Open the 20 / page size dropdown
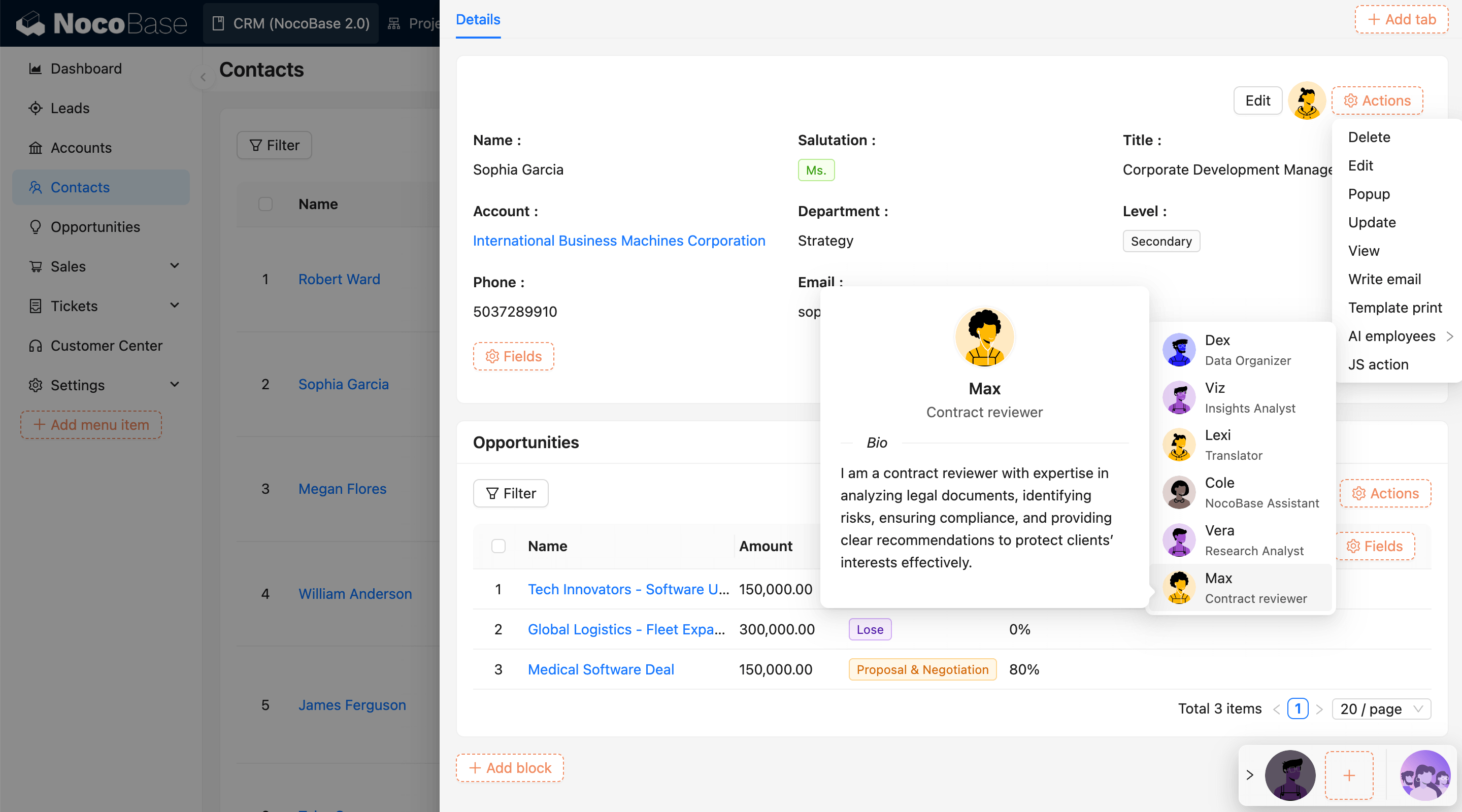The height and width of the screenshot is (812, 1462). [1381, 709]
